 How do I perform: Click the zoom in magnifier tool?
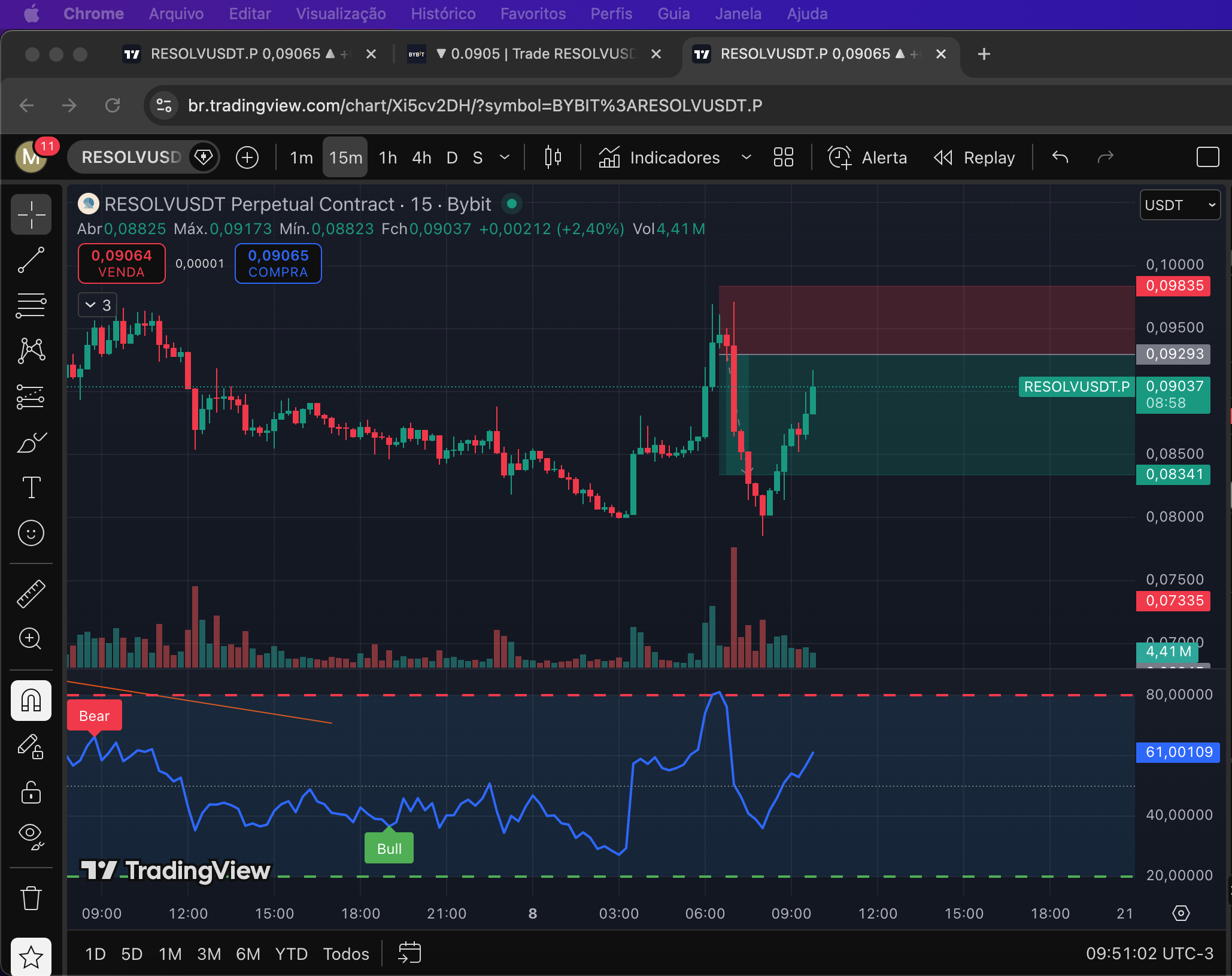click(31, 639)
